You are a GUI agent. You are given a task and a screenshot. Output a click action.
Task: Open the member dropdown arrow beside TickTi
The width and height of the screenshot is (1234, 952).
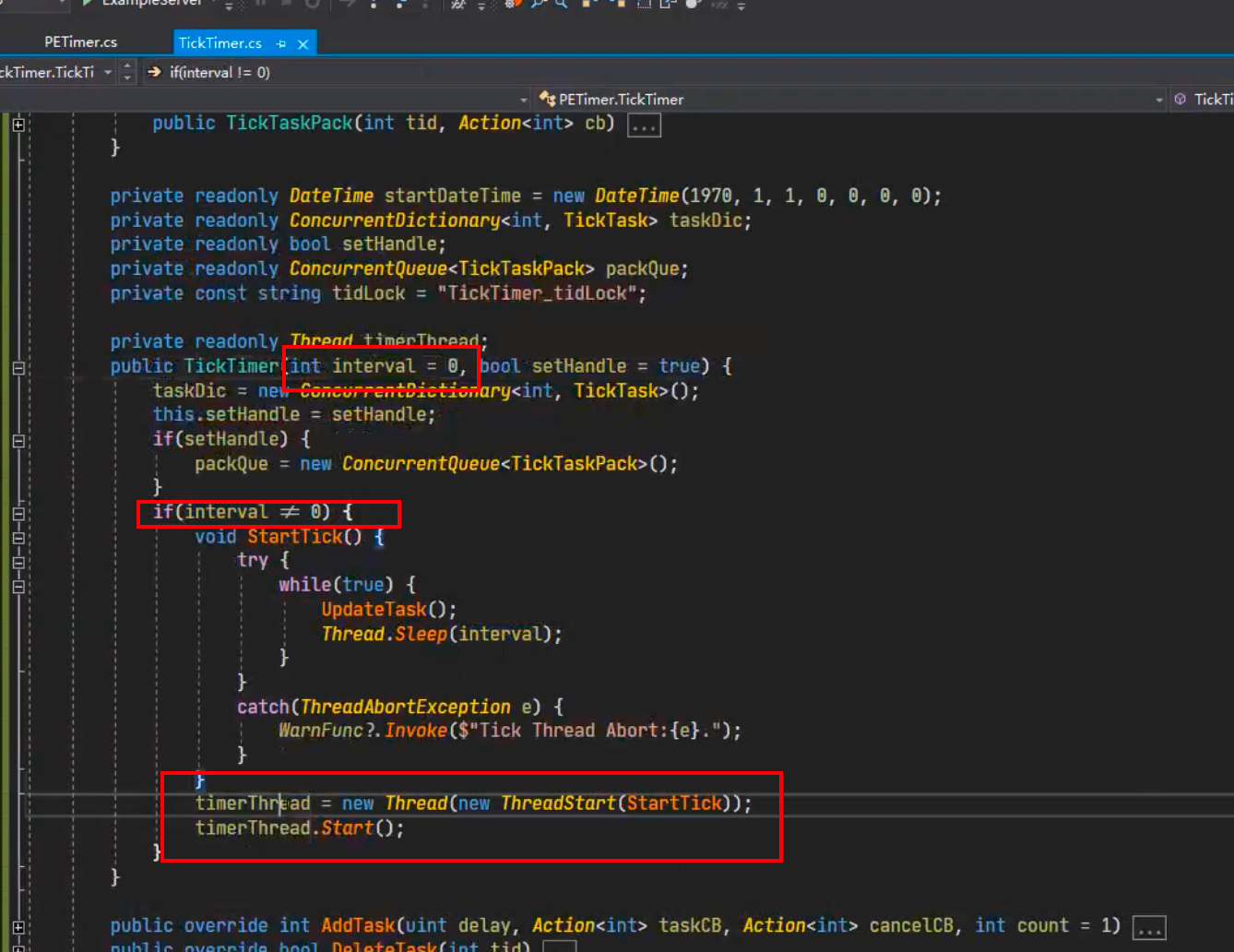(x=1159, y=100)
